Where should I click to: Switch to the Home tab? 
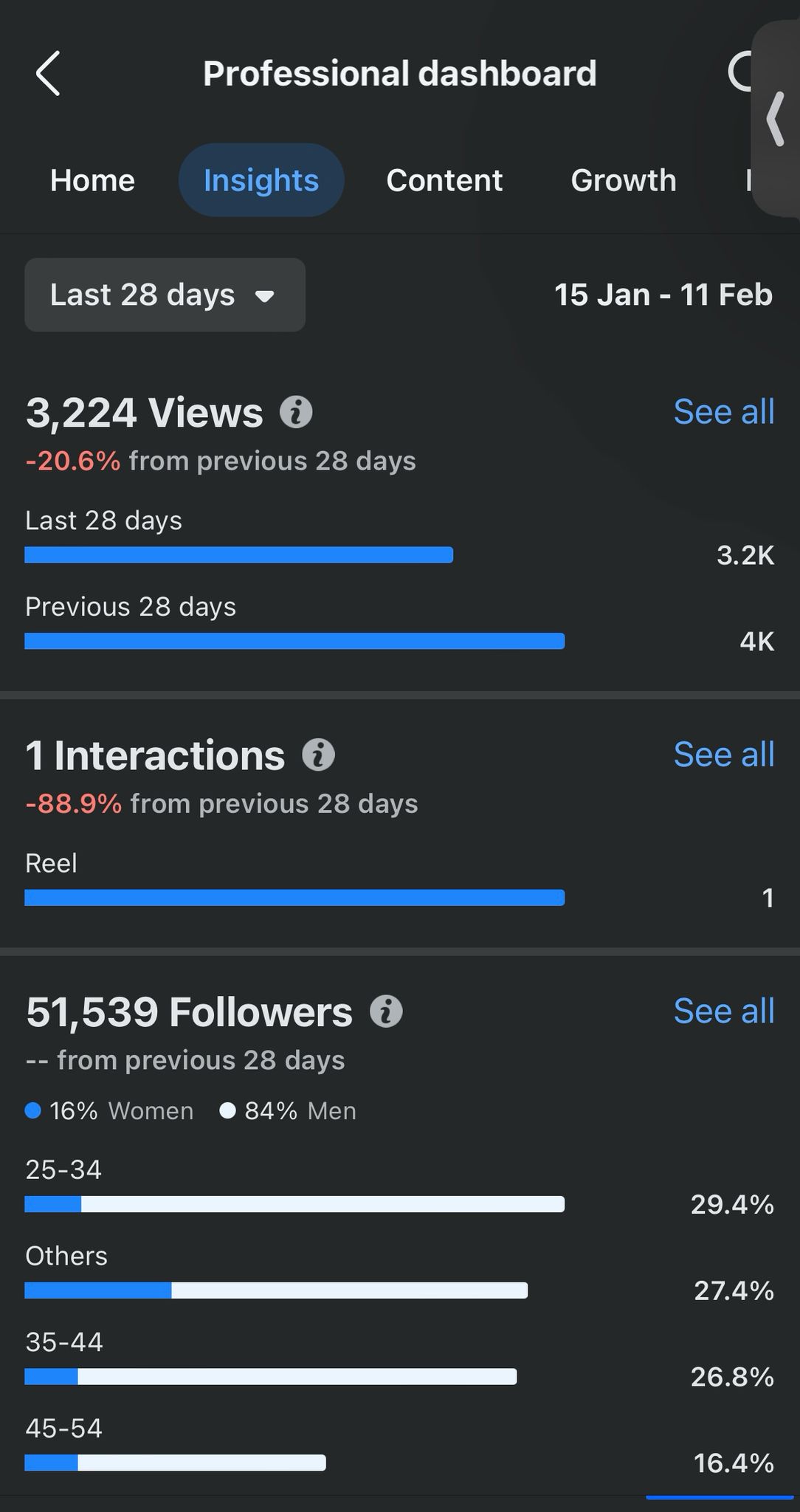(x=92, y=181)
